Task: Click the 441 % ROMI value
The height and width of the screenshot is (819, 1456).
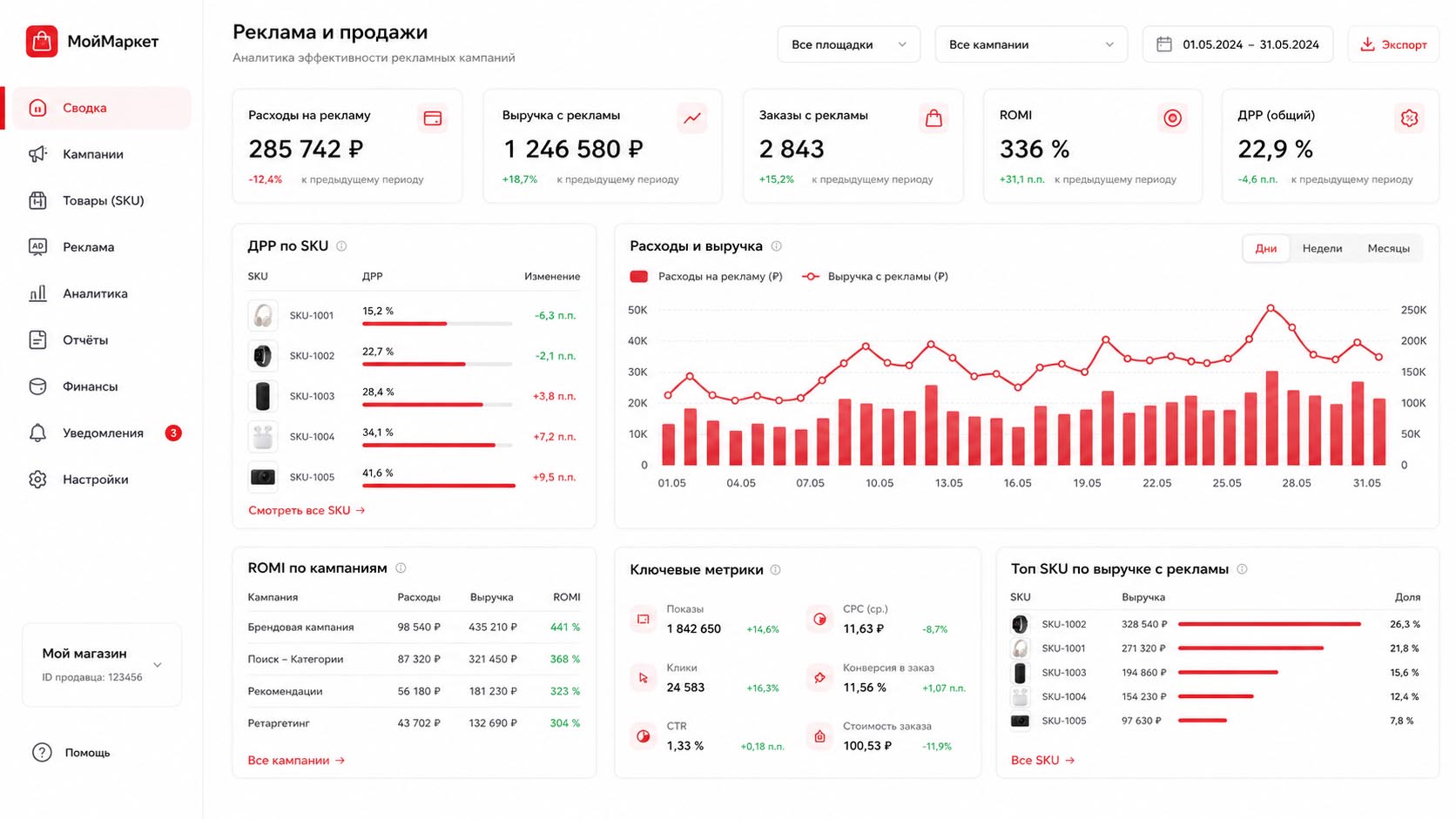Action: point(565,628)
